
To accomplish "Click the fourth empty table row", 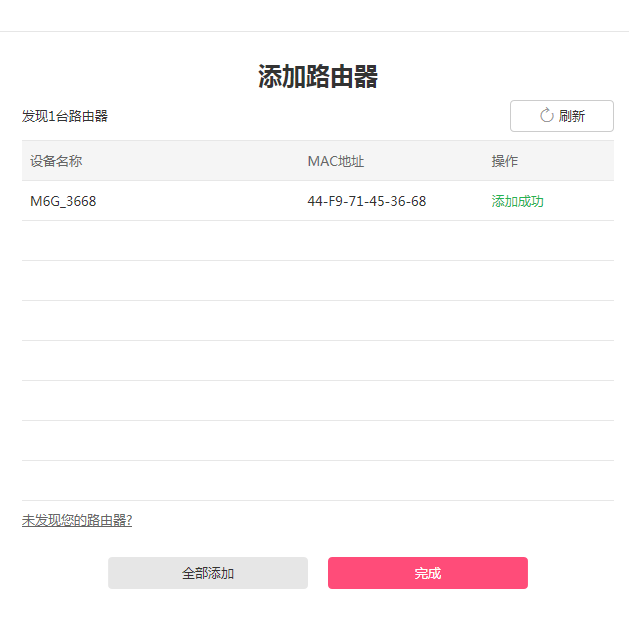I will (318, 361).
